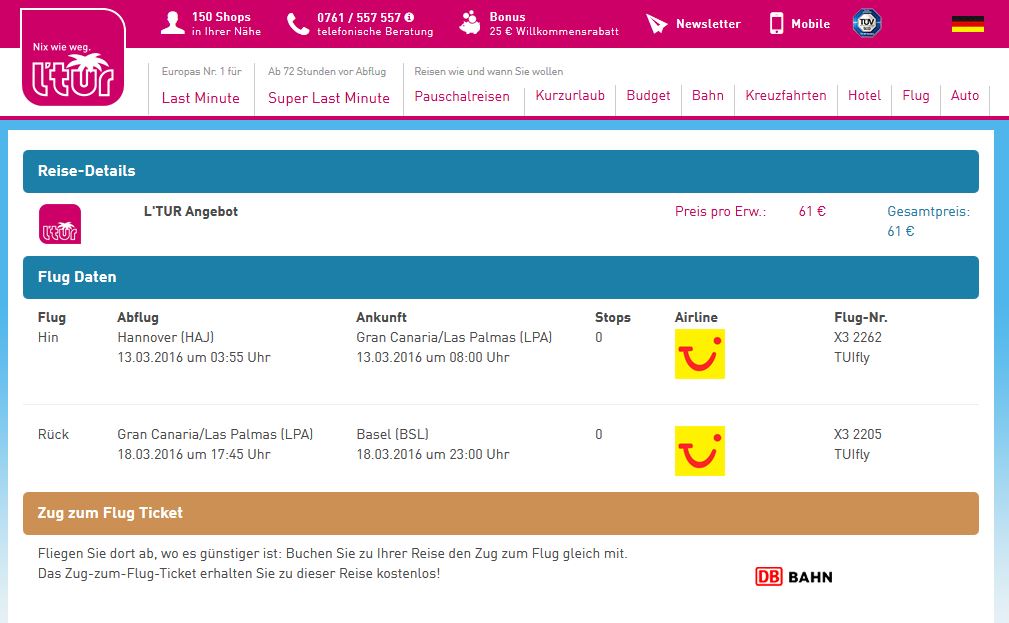This screenshot has width=1009, height=623.
Task: Click arrival time 13.03.2016 um 08:00 Uhr
Action: (x=432, y=357)
